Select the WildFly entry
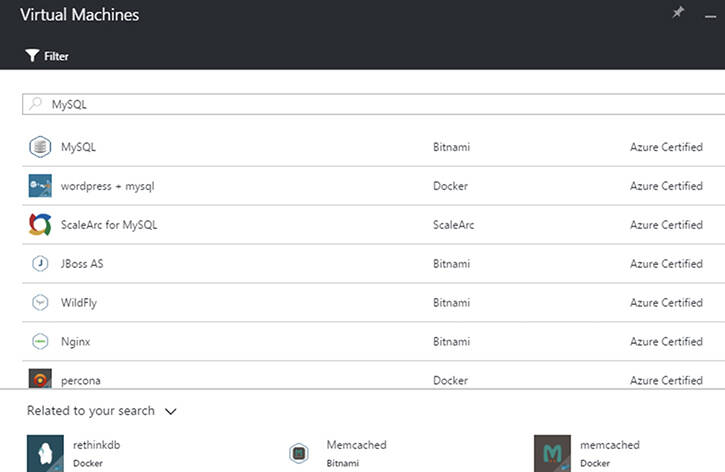This screenshot has width=725, height=472. click(x=79, y=303)
